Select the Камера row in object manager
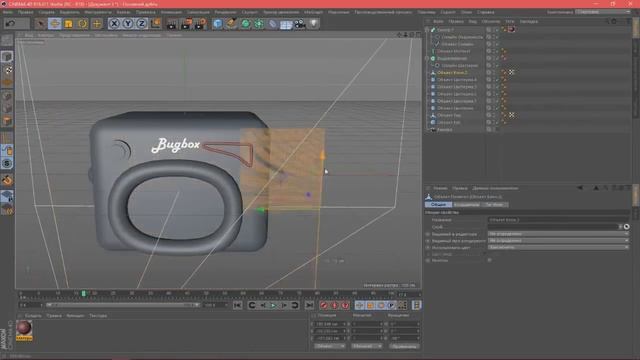This screenshot has width=640, height=360. click(x=444, y=130)
